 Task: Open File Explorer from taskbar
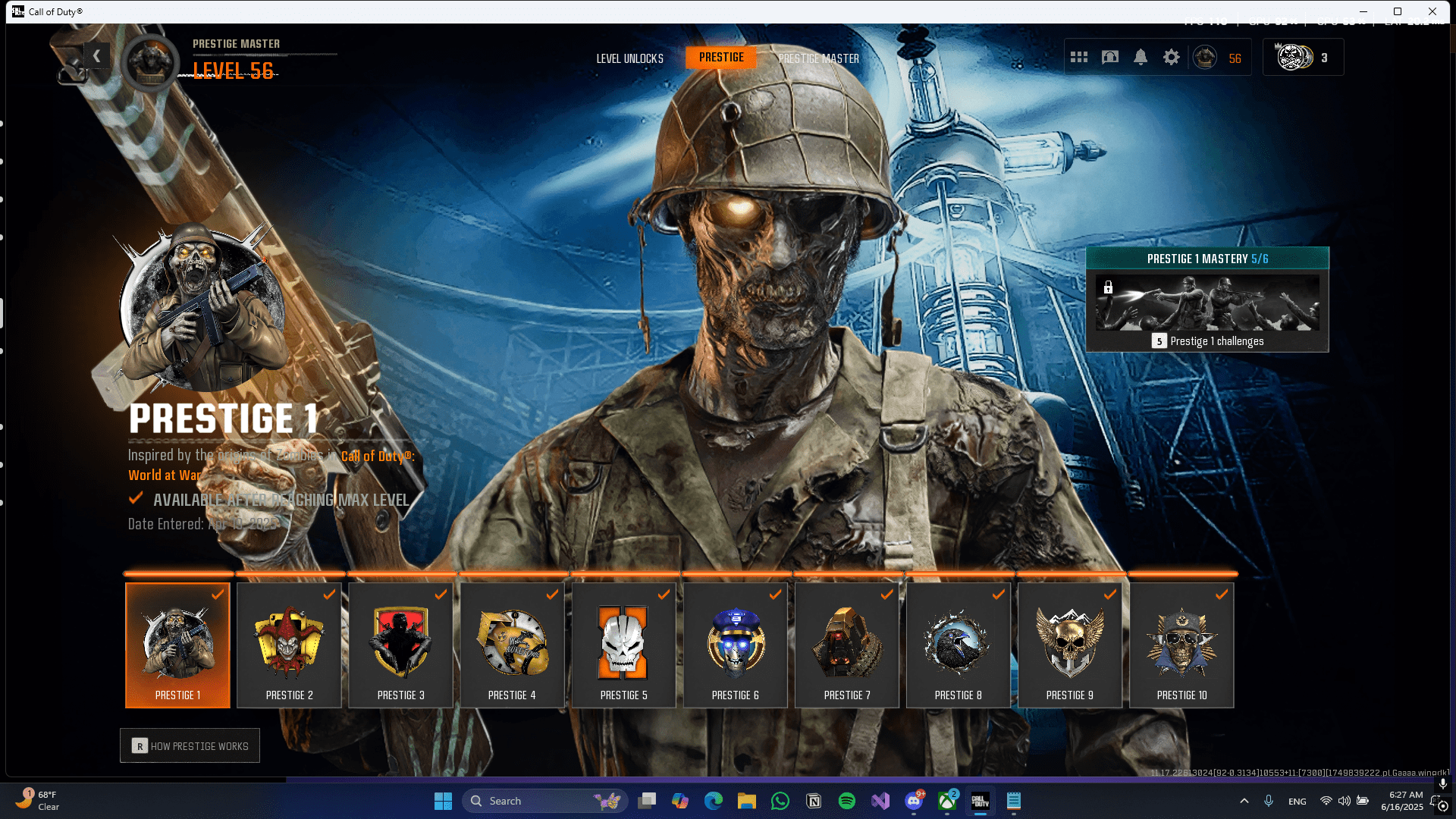click(747, 801)
